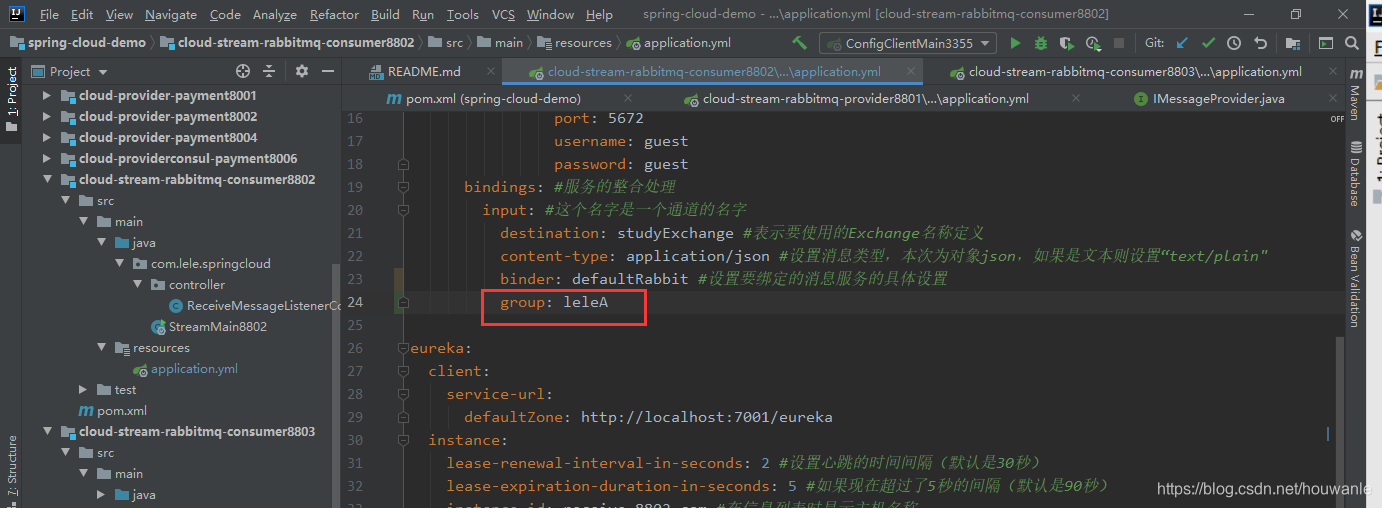Expand cloud-provider-payment8001 module
1382x508 pixels.
click(x=48, y=96)
